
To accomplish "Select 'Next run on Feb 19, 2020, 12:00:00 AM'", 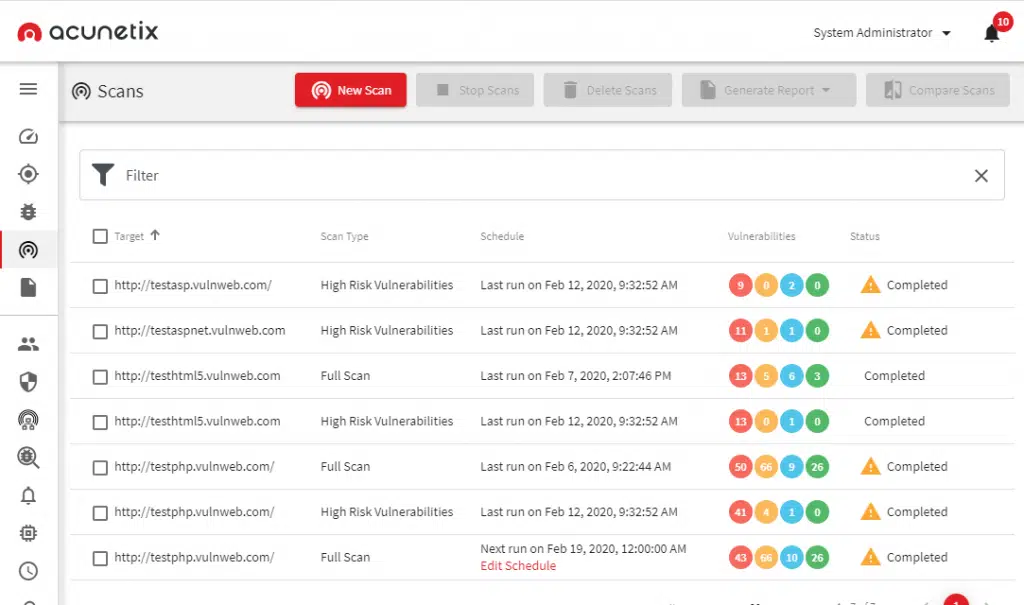I will pos(583,549).
